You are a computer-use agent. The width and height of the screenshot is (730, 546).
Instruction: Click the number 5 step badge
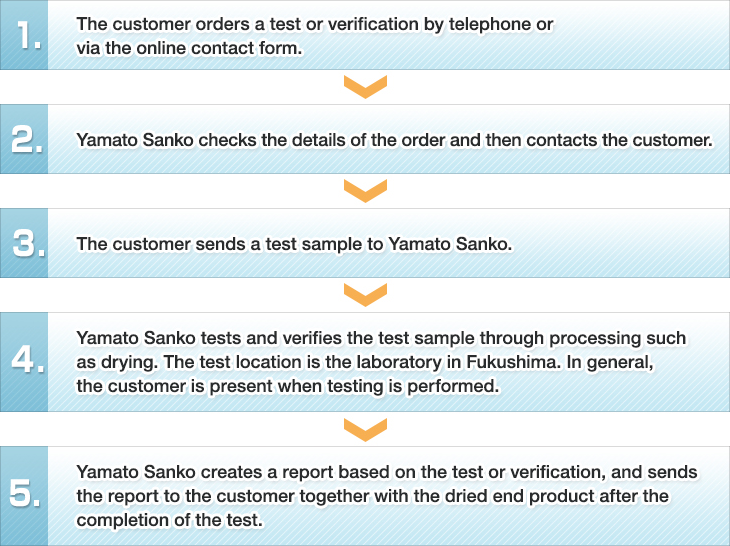(x=24, y=495)
